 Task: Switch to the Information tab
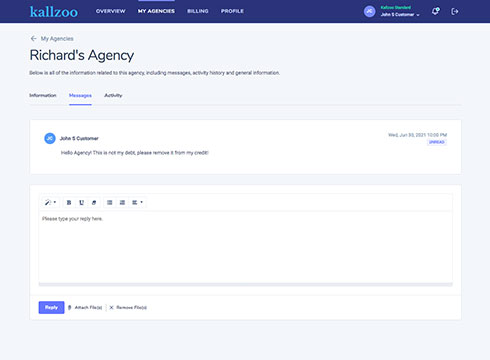[x=43, y=95]
